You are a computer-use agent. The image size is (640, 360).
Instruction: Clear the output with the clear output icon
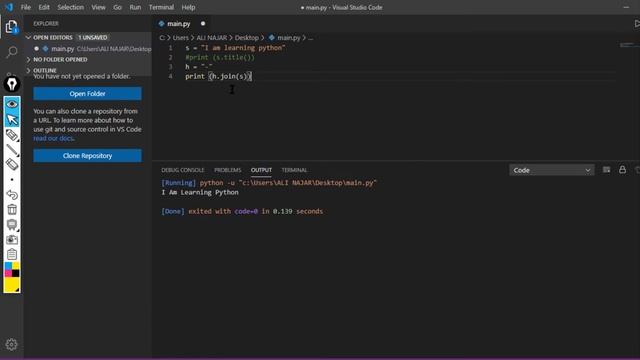607,170
